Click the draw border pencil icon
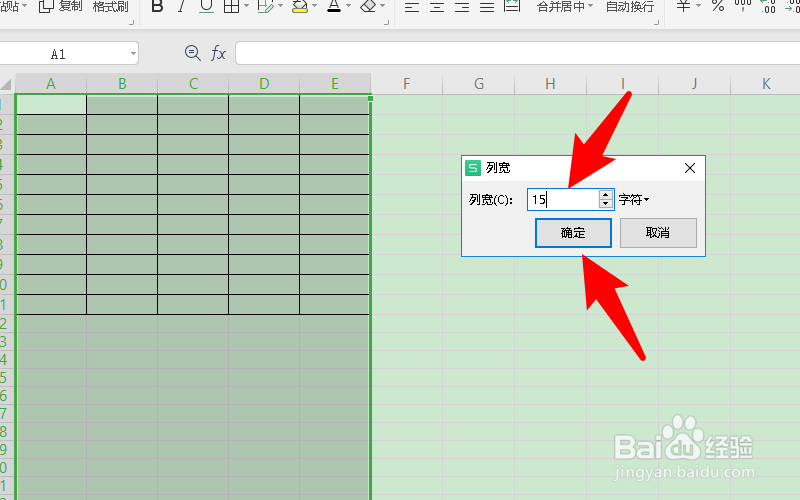 [x=265, y=6]
